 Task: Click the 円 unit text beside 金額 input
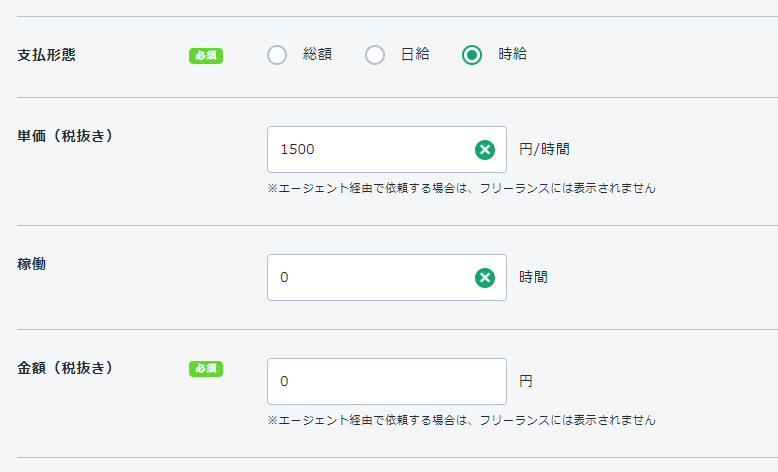(526, 382)
